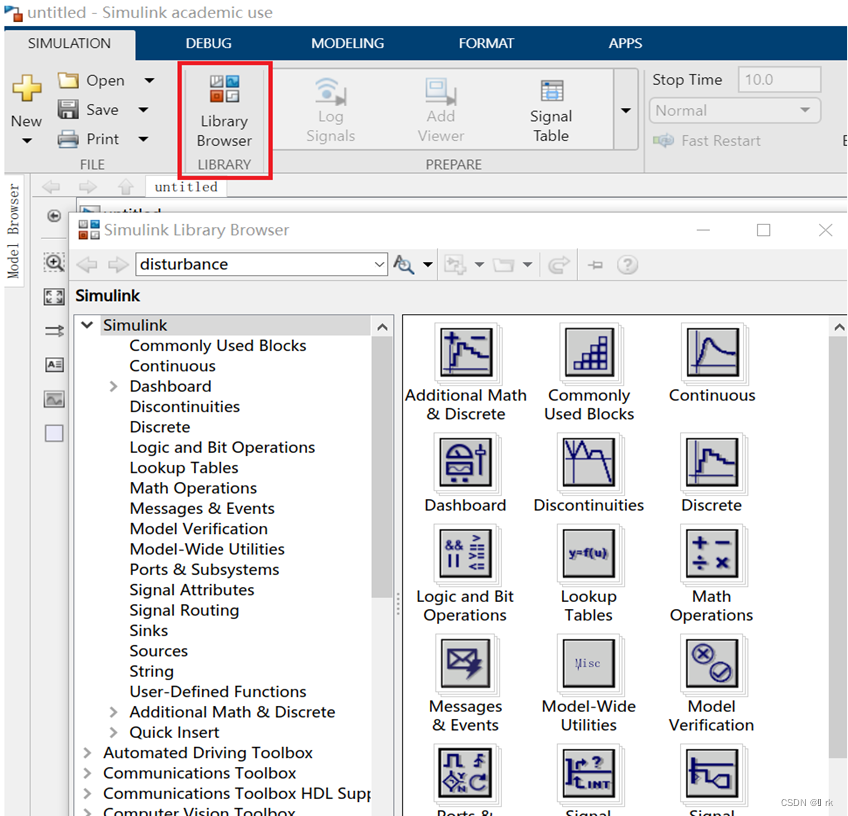
Task: Open the Model Browser side panel
Action: pos(14,231)
